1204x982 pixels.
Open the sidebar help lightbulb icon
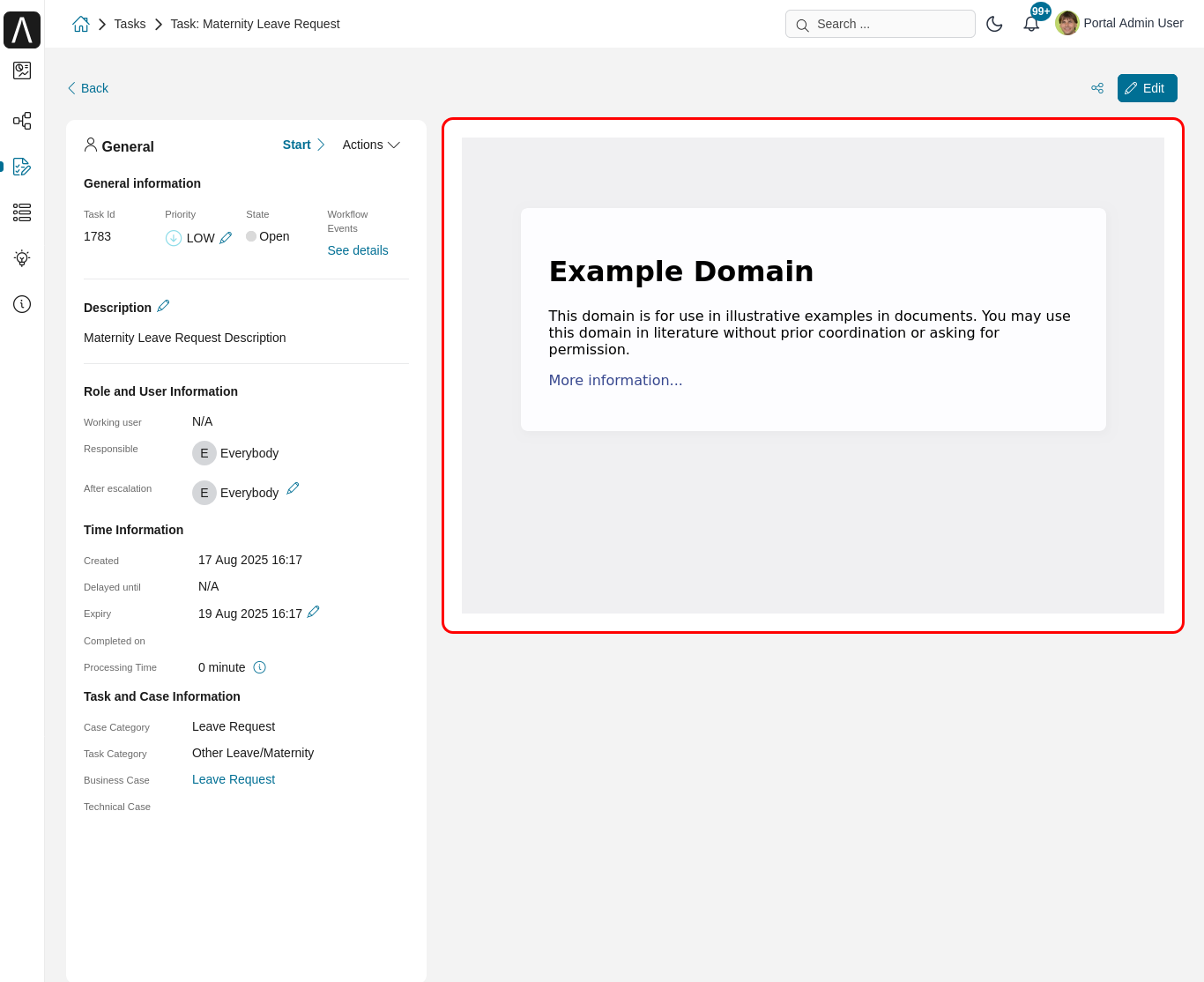point(22,258)
